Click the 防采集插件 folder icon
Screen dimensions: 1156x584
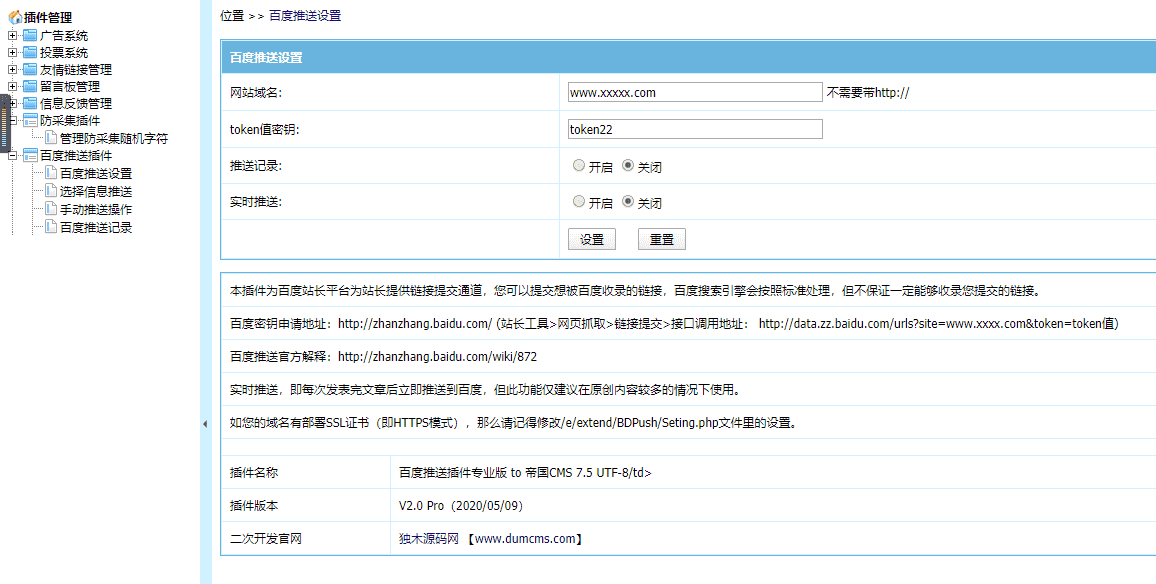(x=29, y=120)
